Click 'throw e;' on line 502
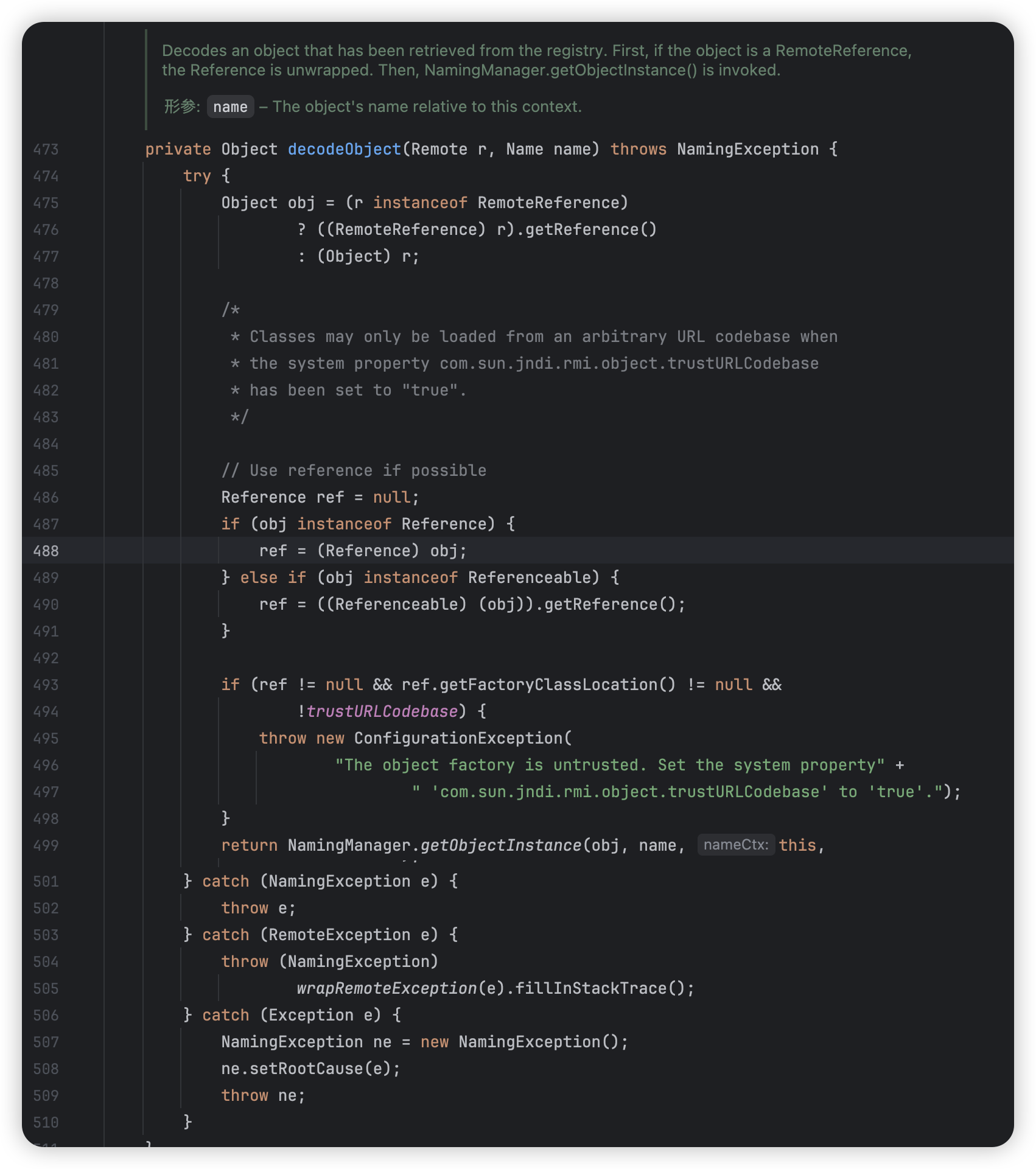 pos(259,908)
